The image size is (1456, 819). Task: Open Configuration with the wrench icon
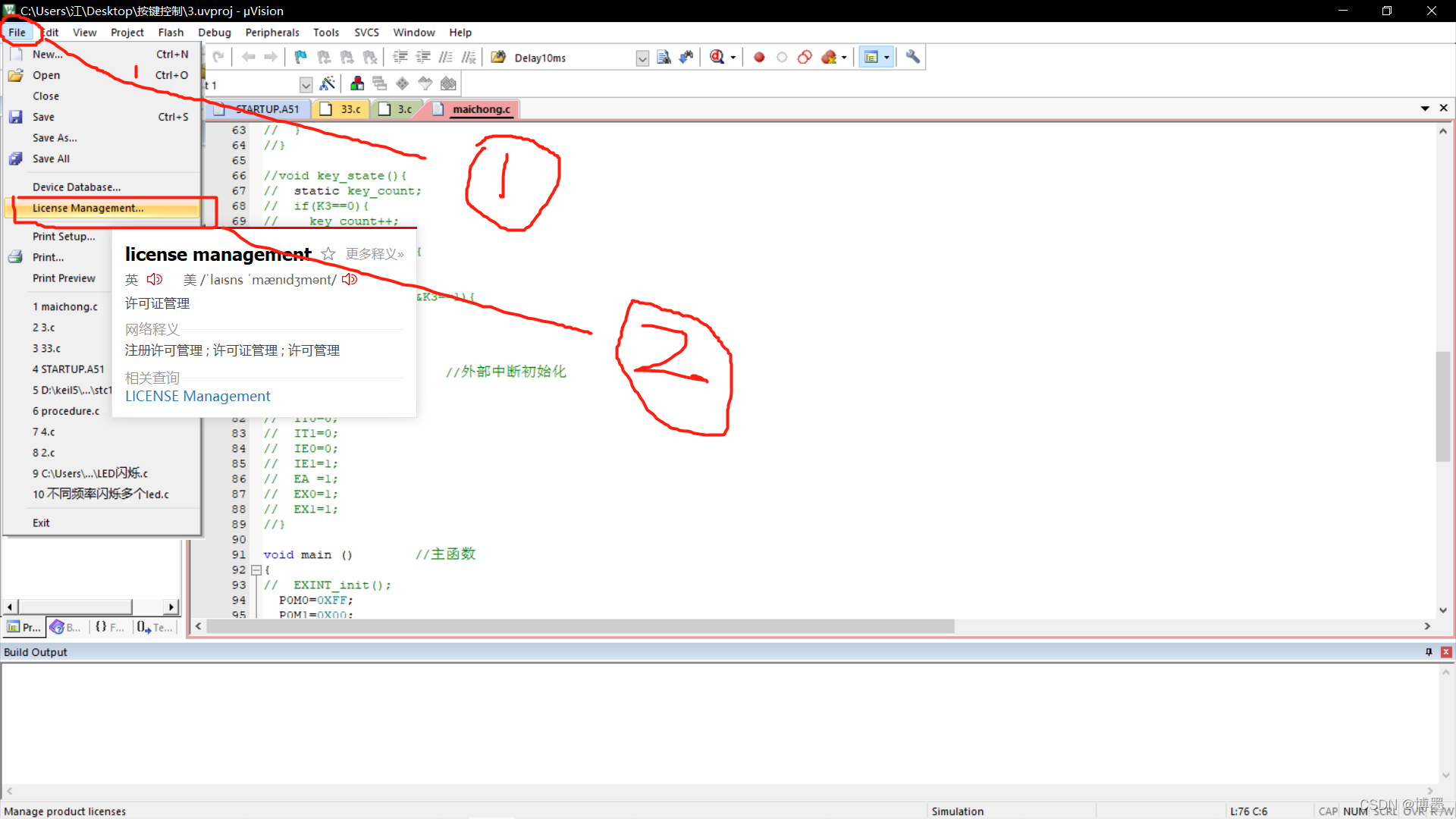(x=913, y=57)
